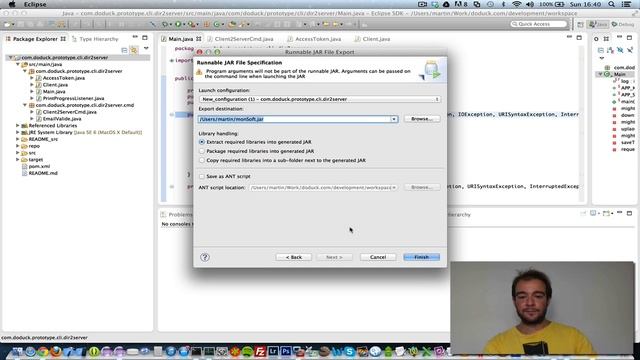Collapse the Main class in Outline
The width and height of the screenshot is (640, 360).
pos(600,74)
